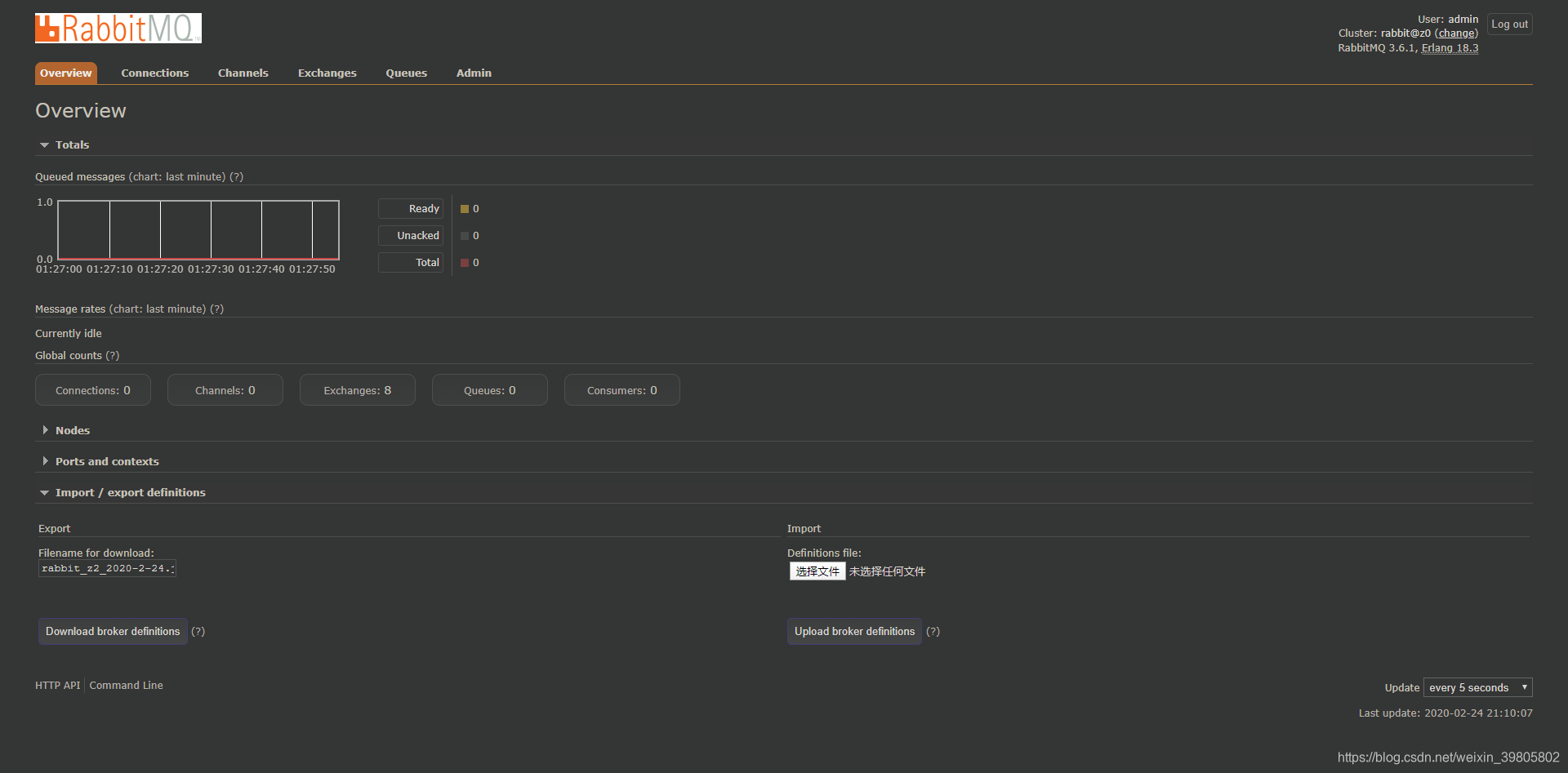
Task: Click Download broker definitions button
Action: (x=113, y=632)
